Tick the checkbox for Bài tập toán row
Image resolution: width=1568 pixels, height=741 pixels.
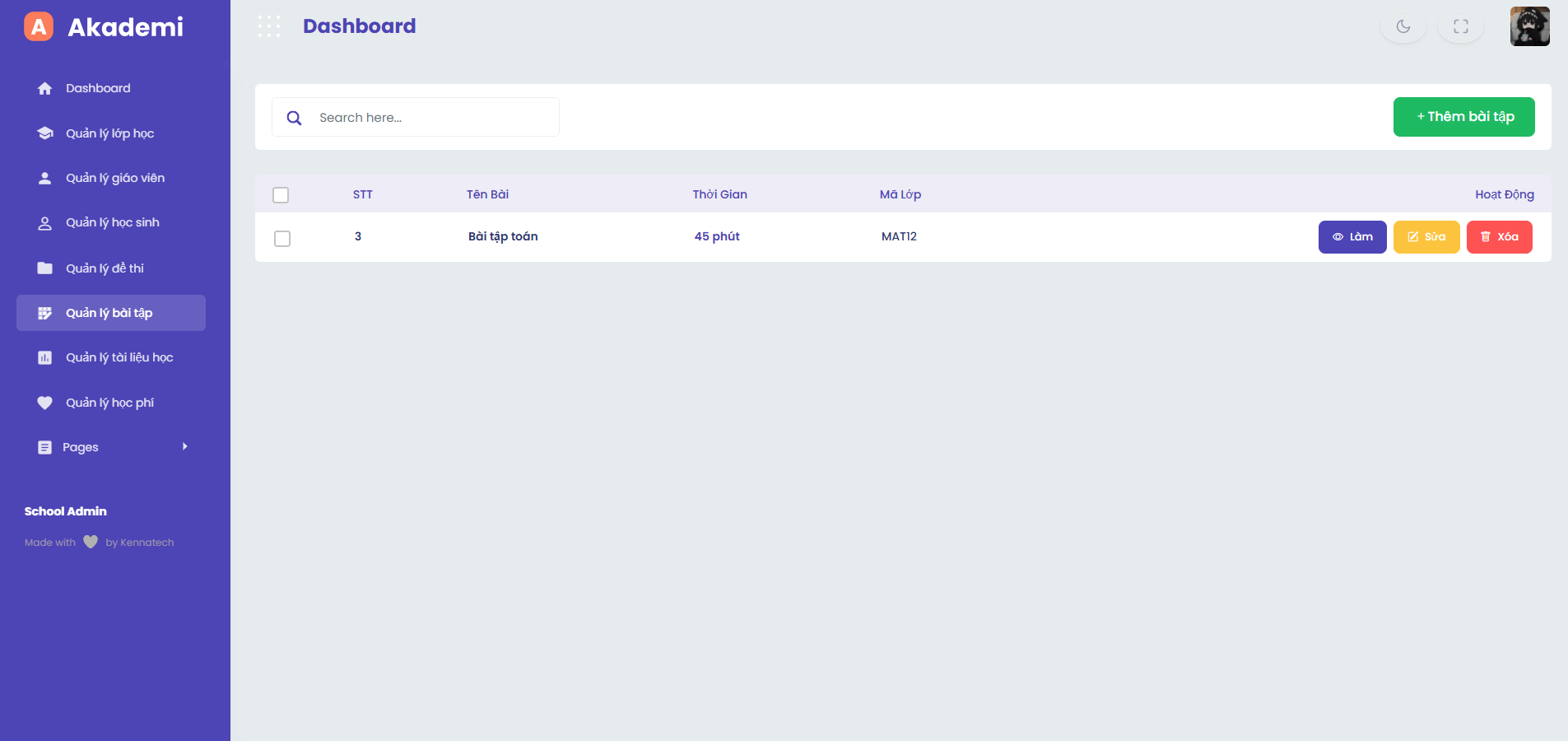(282, 239)
